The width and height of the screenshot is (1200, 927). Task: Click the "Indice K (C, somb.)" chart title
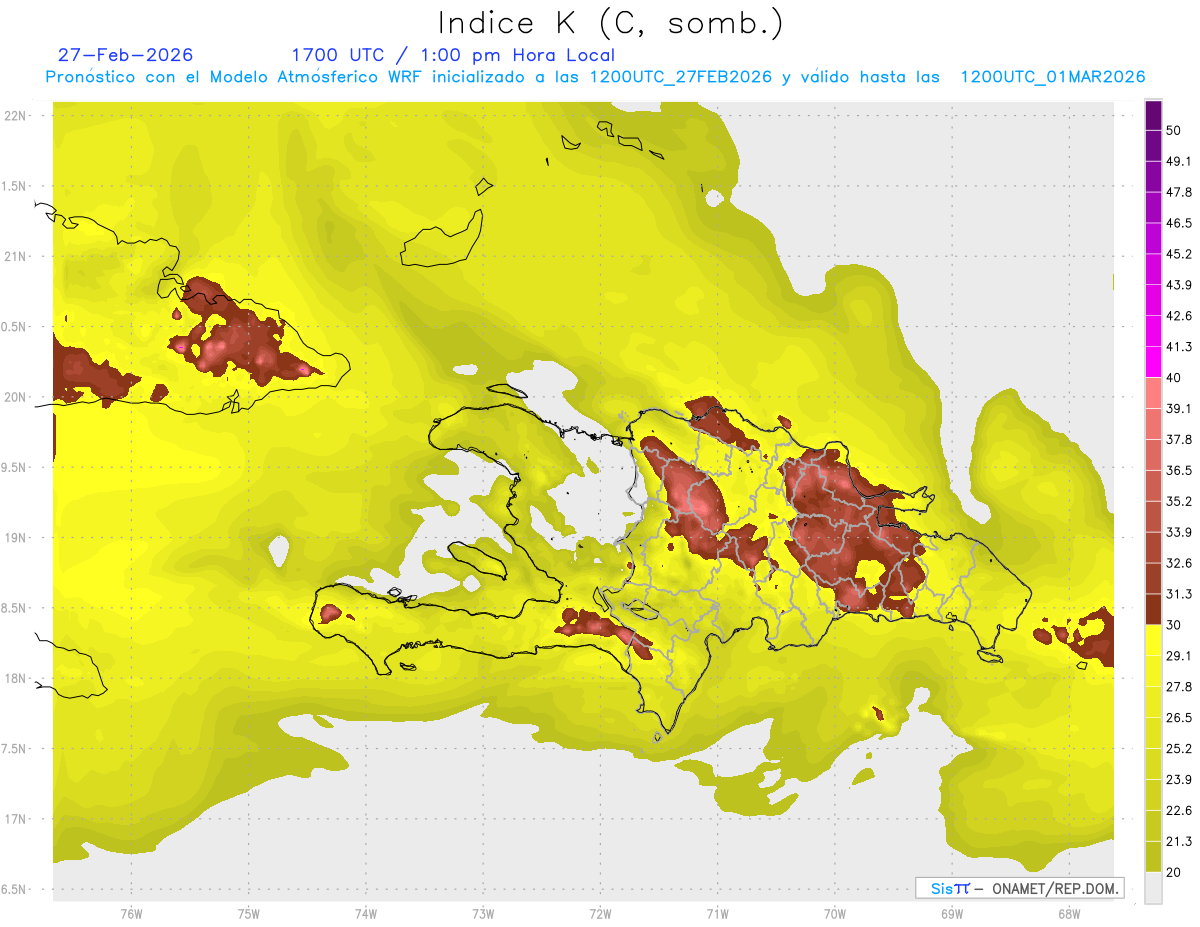609,22
